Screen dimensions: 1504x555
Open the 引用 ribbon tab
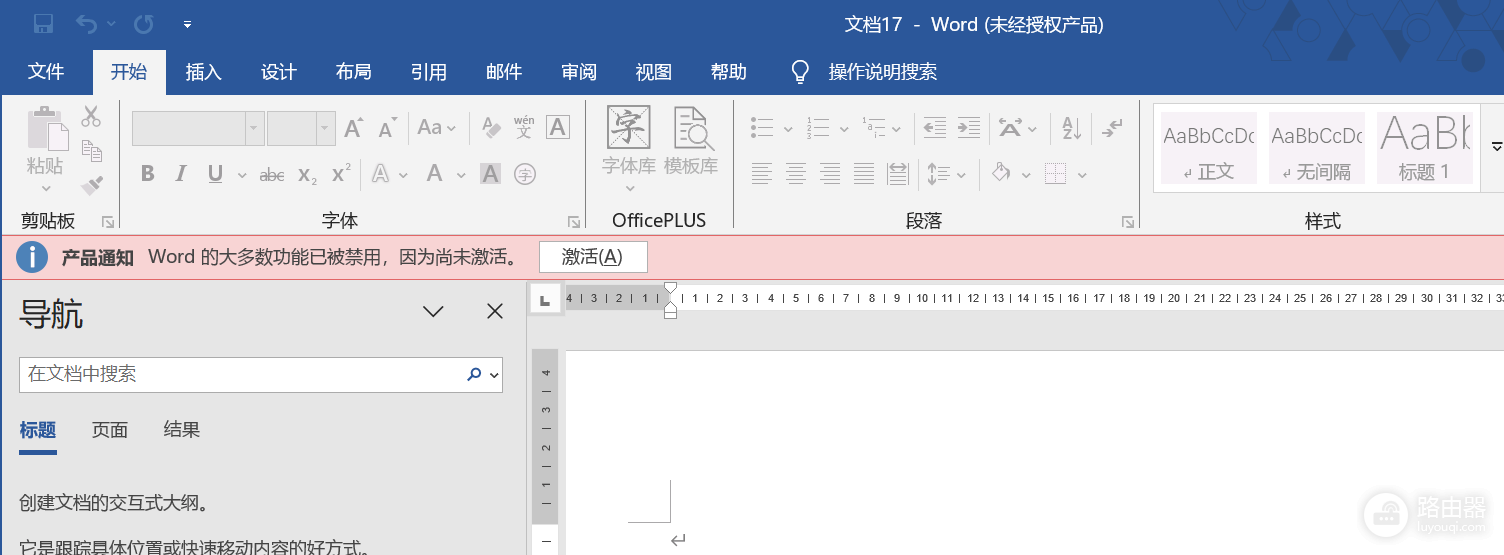[429, 72]
